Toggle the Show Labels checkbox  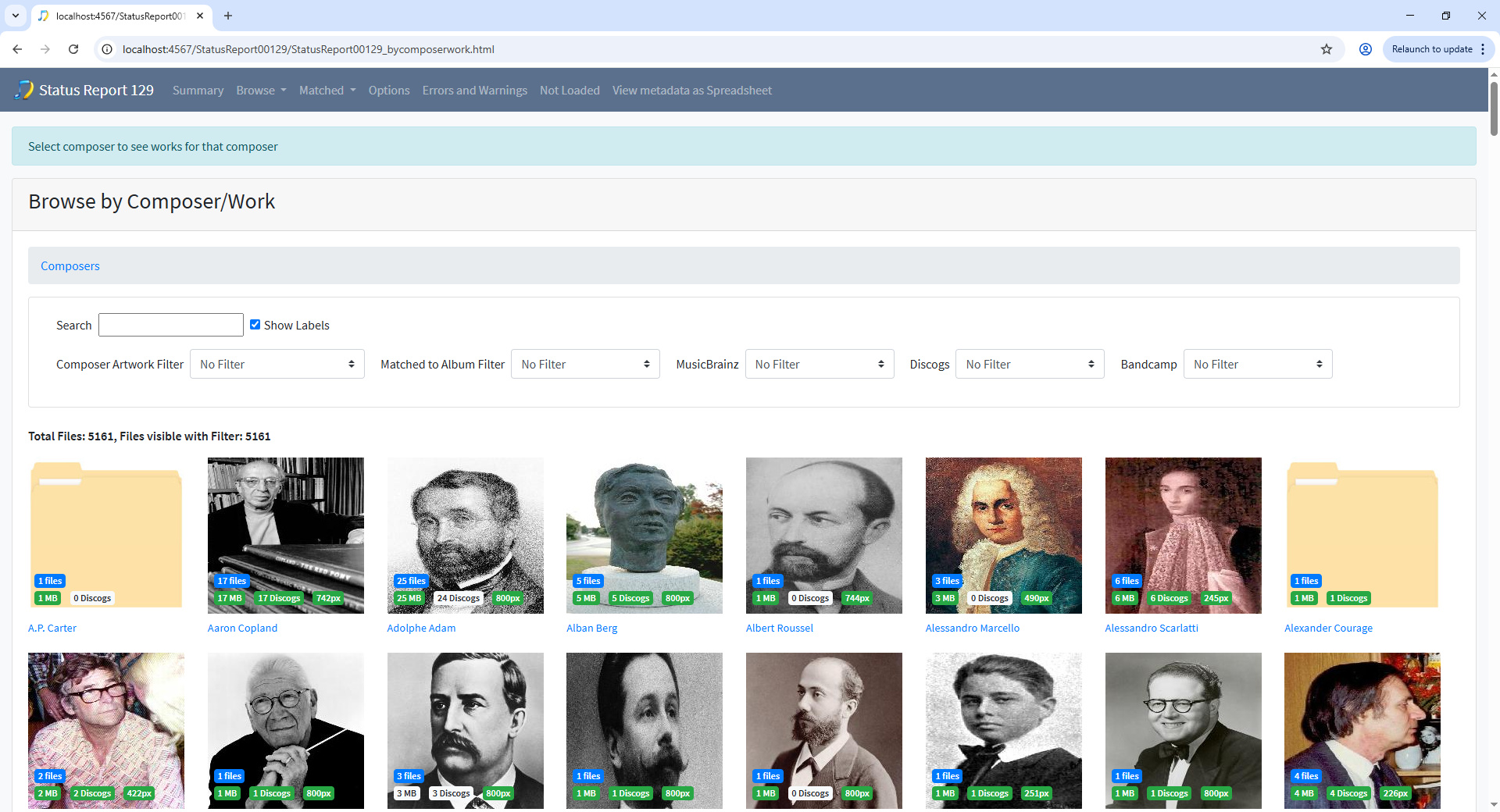[255, 324]
